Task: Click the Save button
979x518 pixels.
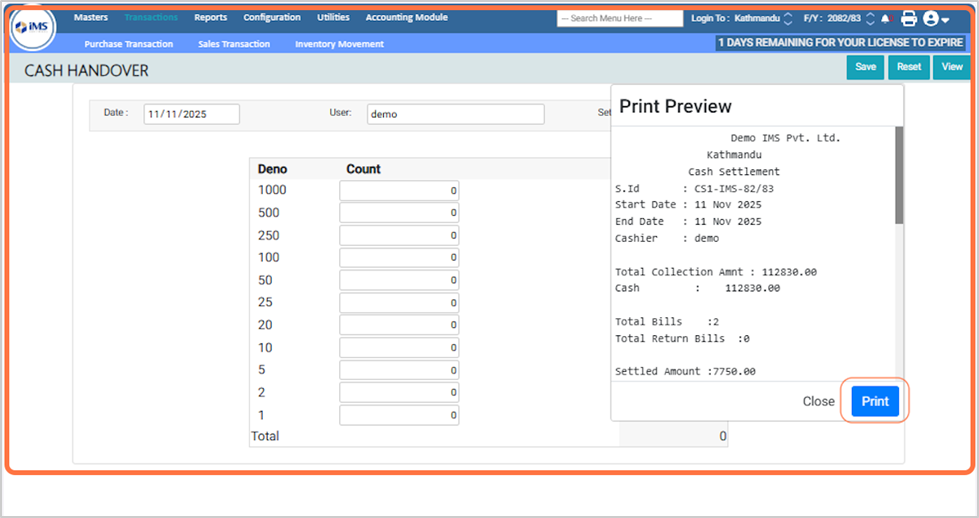Action: 865,67
